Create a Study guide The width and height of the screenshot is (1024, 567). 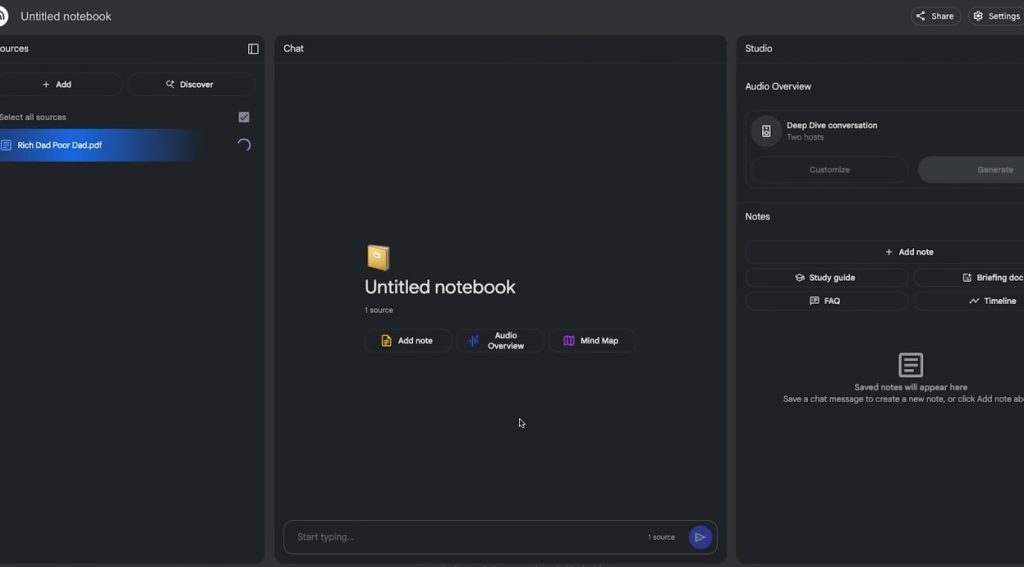point(826,278)
